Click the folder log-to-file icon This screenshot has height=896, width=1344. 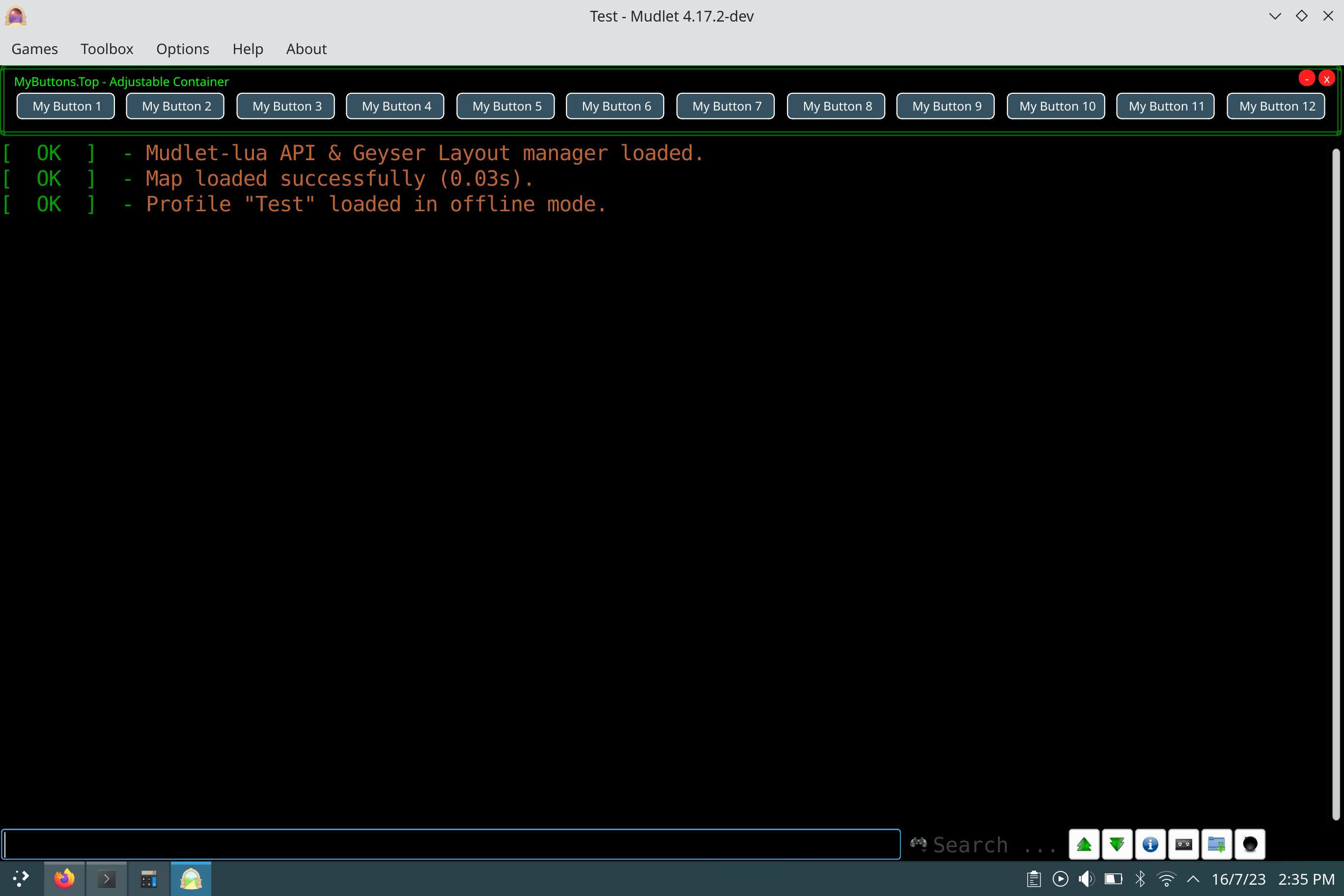[1216, 844]
